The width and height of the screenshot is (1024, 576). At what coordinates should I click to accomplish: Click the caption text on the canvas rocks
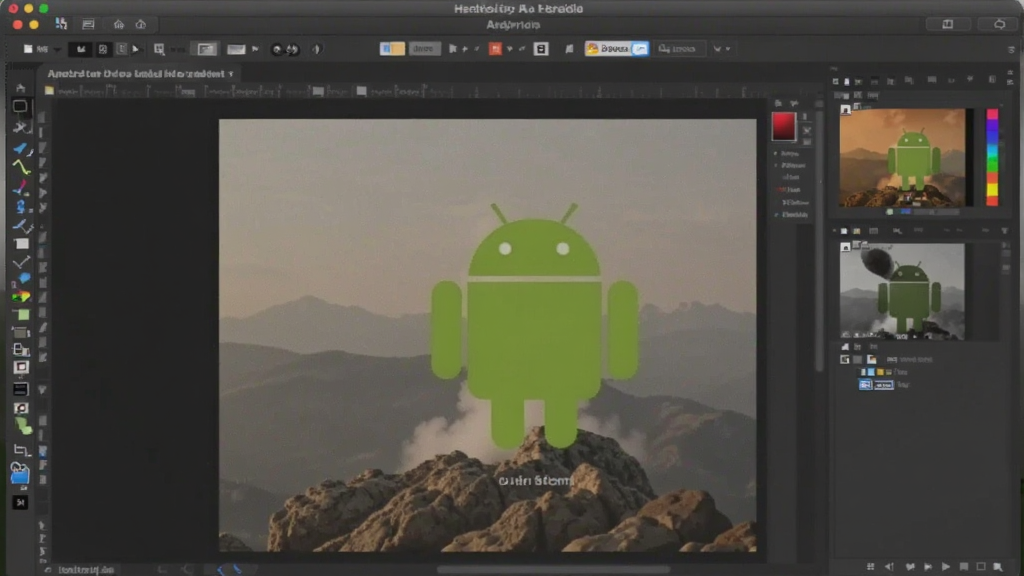(x=536, y=481)
